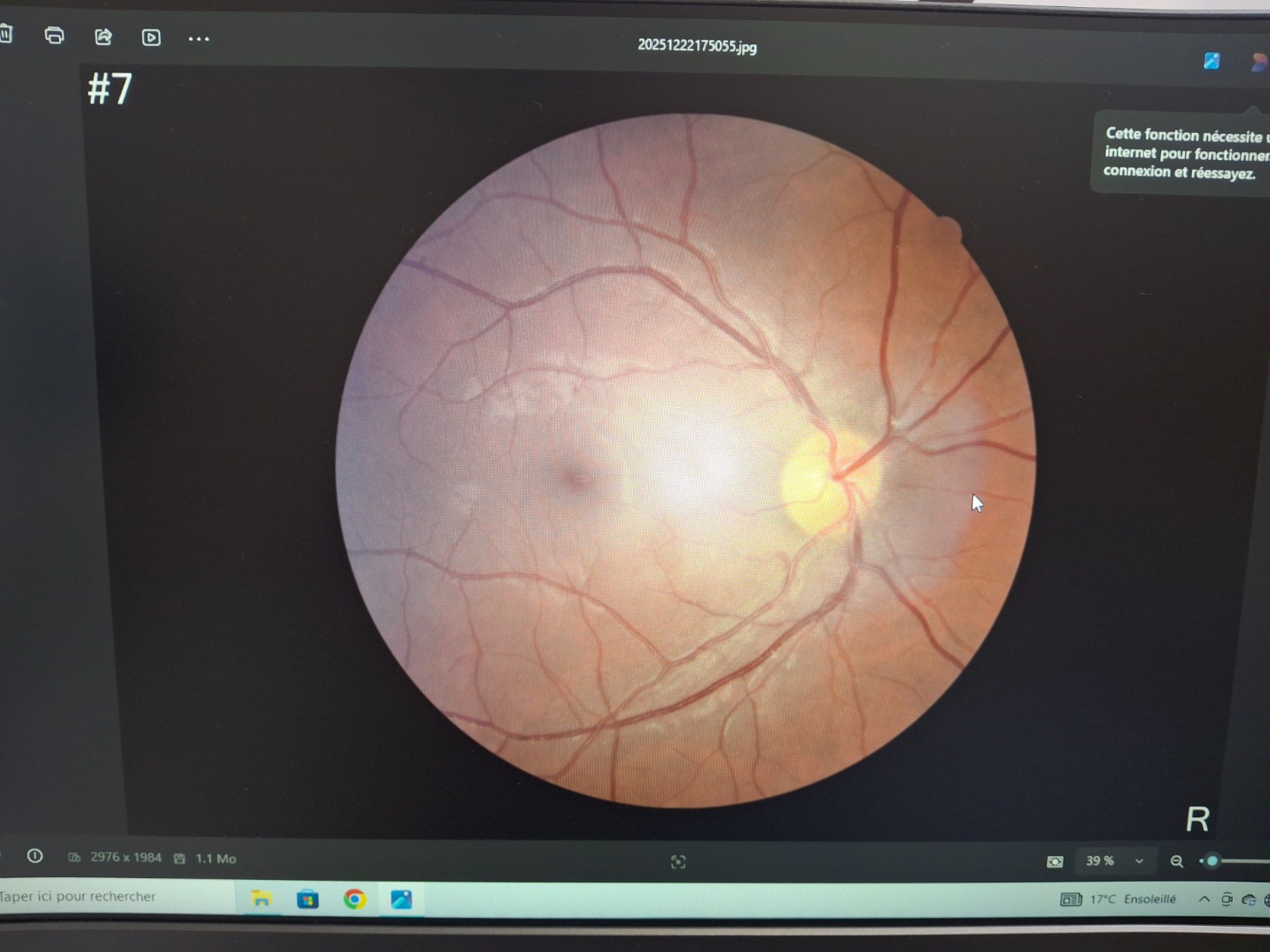Adjust the zoom slider handle
The height and width of the screenshot is (952, 1270).
click(x=1213, y=861)
